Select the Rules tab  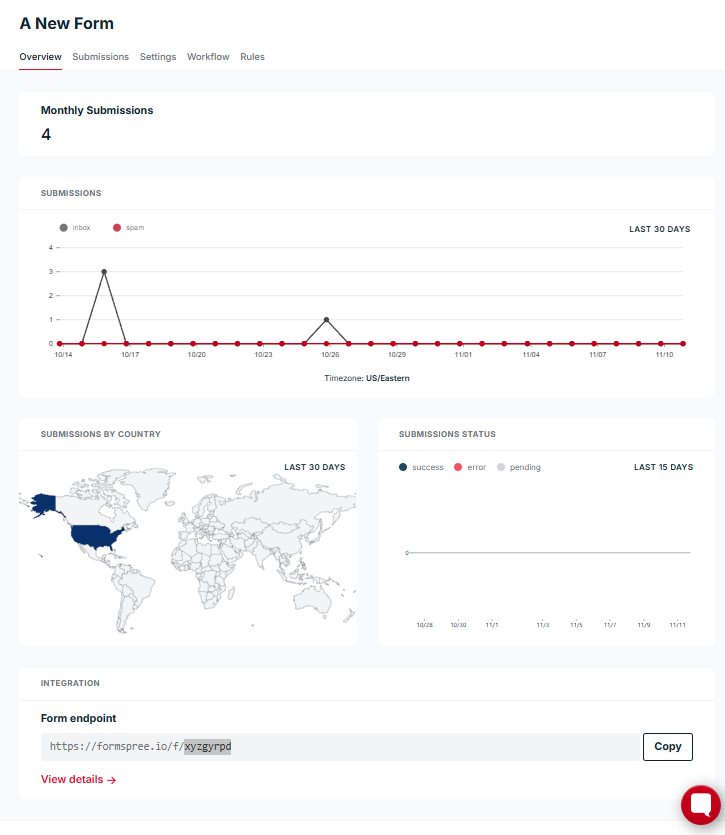click(252, 57)
